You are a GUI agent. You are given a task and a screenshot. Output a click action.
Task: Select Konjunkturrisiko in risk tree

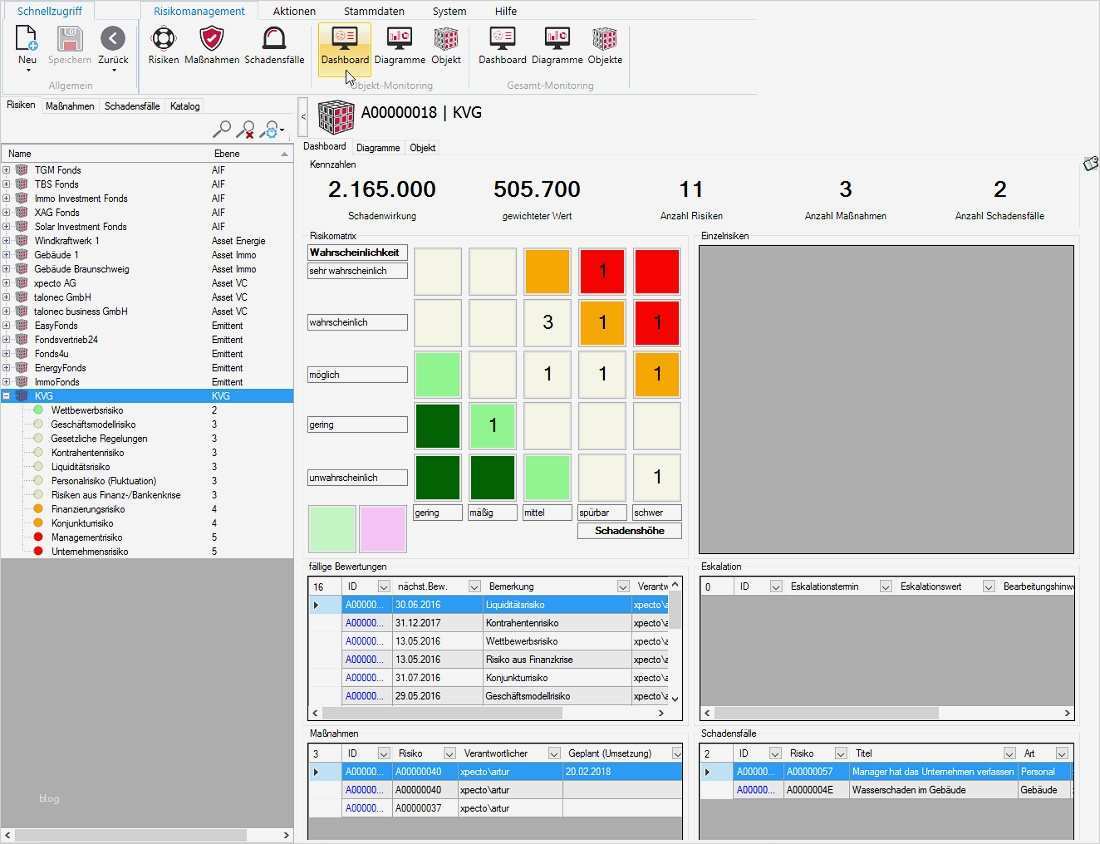pos(82,523)
